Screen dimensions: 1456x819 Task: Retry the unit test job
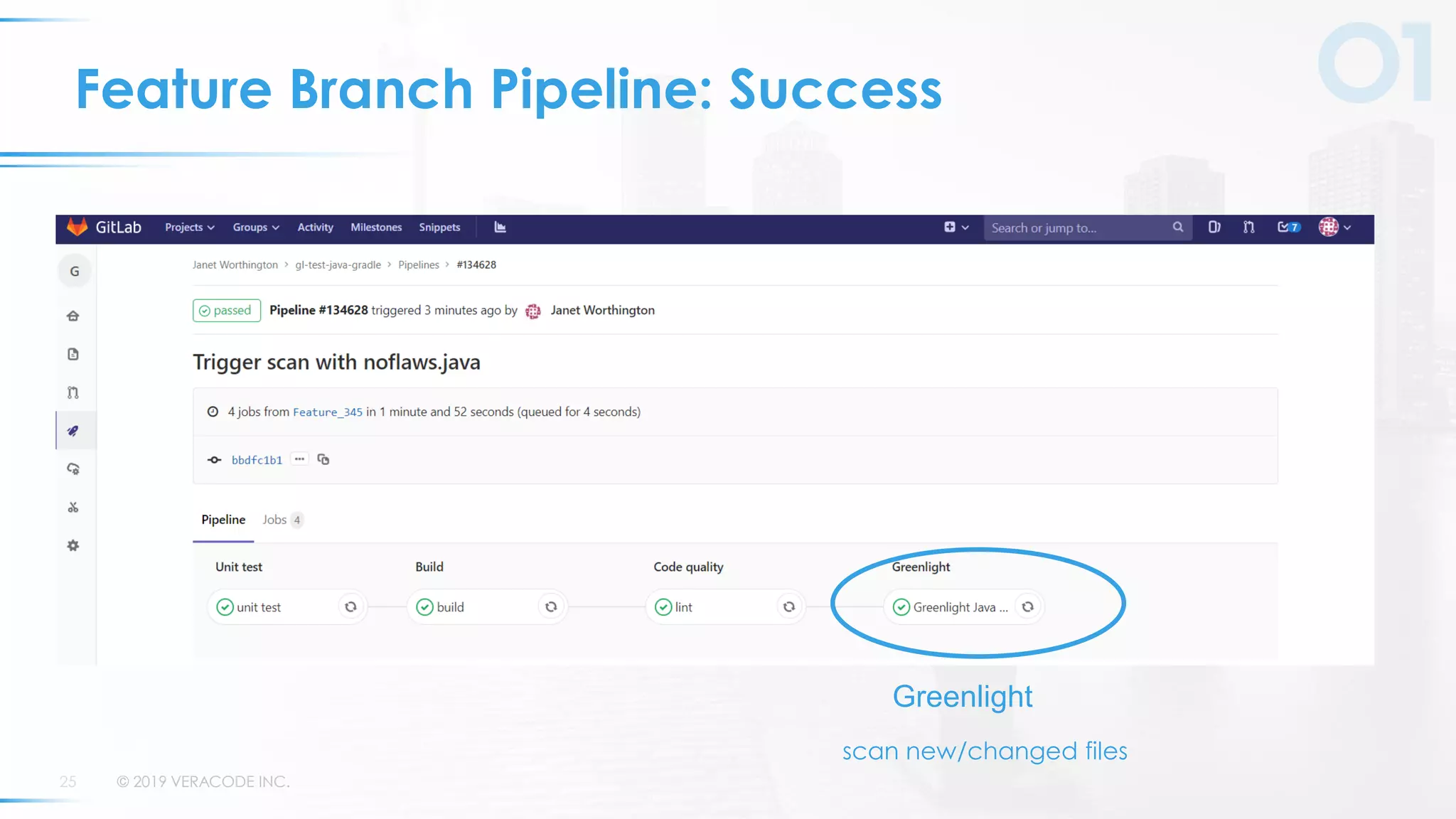point(350,607)
